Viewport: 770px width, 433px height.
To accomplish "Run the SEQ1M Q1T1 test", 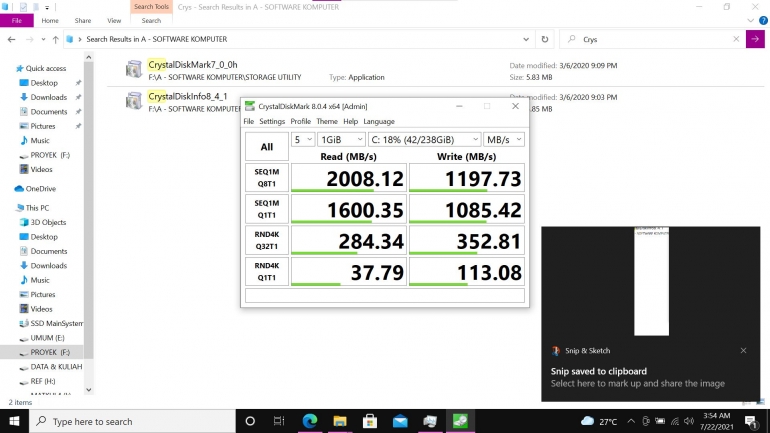I will pos(267,209).
